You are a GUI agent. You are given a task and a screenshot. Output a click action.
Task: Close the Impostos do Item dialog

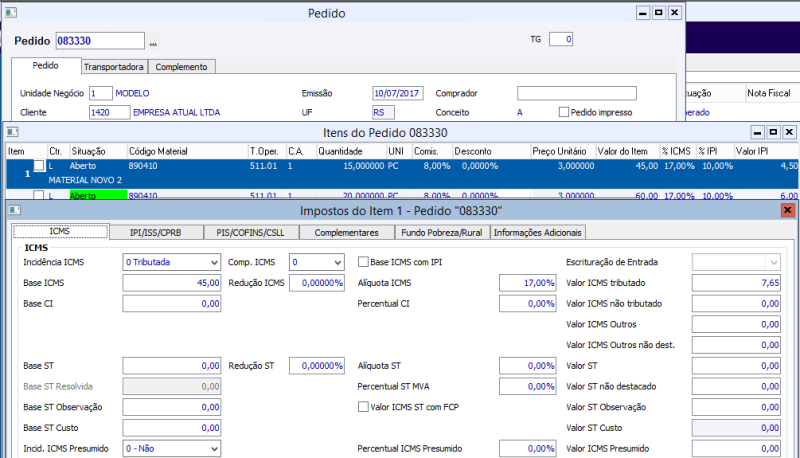(787, 210)
